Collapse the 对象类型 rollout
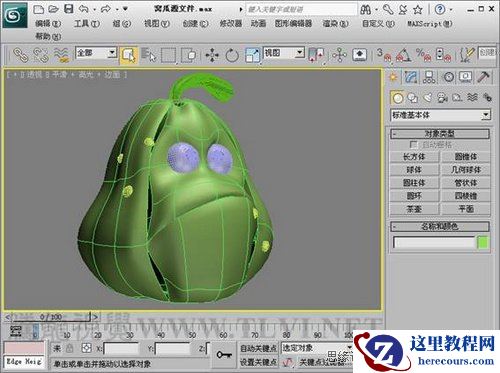 440,134
